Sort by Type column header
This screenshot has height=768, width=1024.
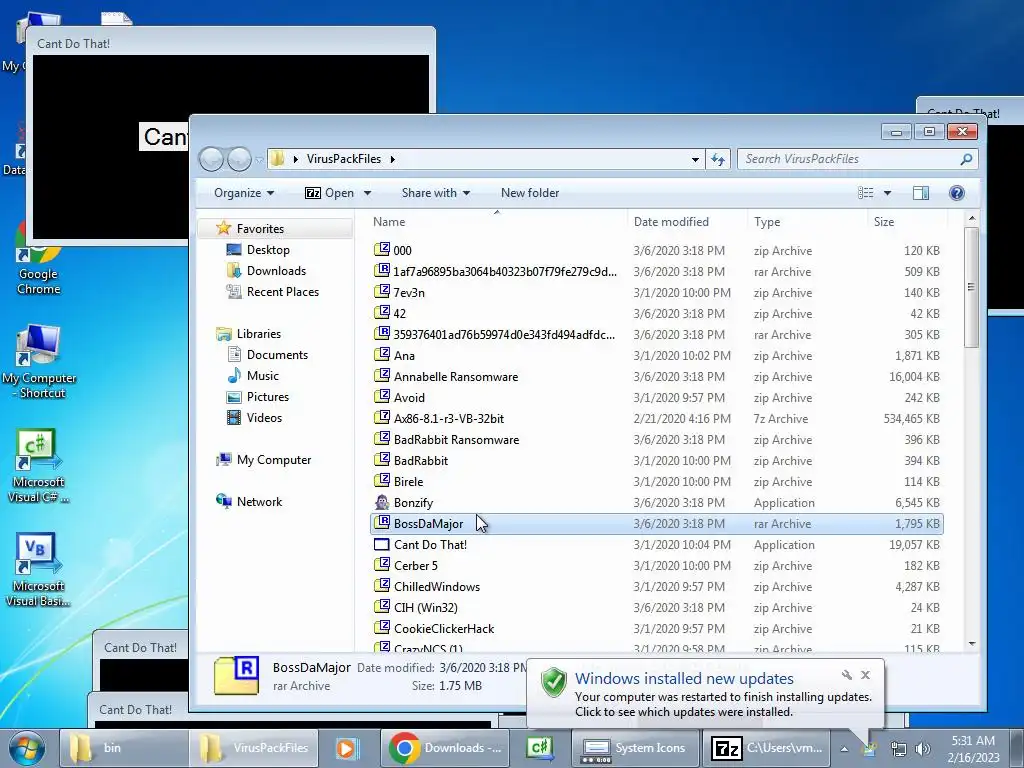point(807,221)
